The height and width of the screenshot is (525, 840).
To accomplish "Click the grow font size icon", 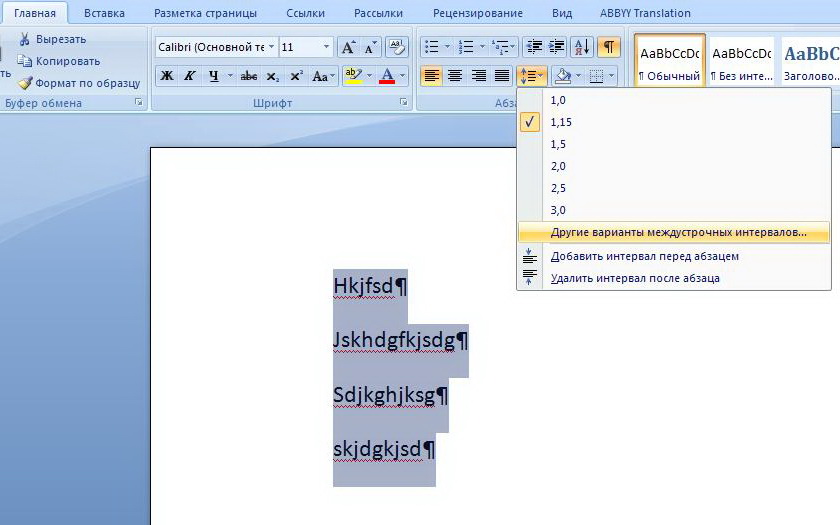I will tap(348, 47).
